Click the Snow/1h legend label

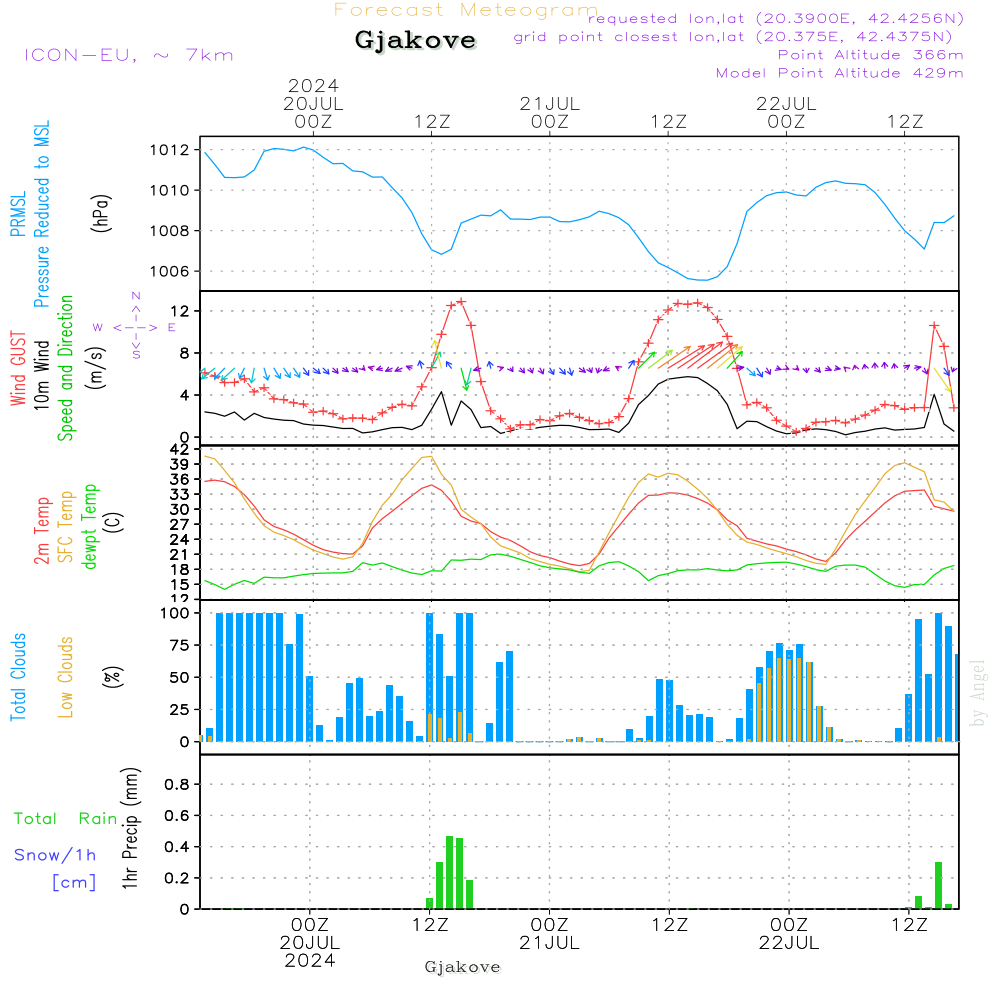tap(56, 855)
